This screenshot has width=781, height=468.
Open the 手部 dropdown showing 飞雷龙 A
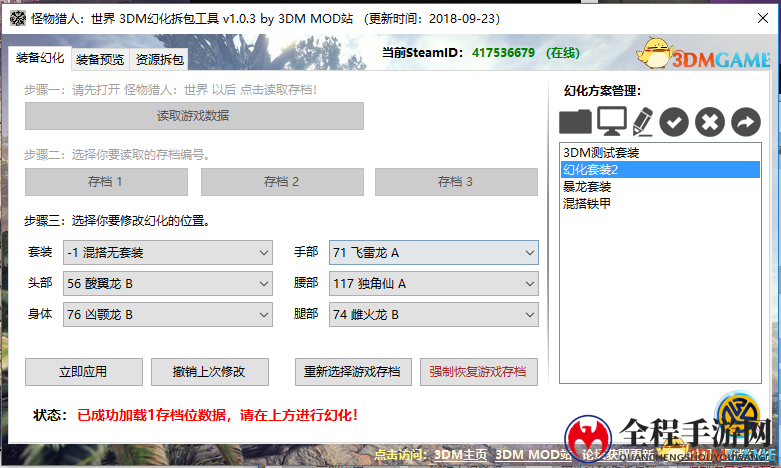(434, 252)
